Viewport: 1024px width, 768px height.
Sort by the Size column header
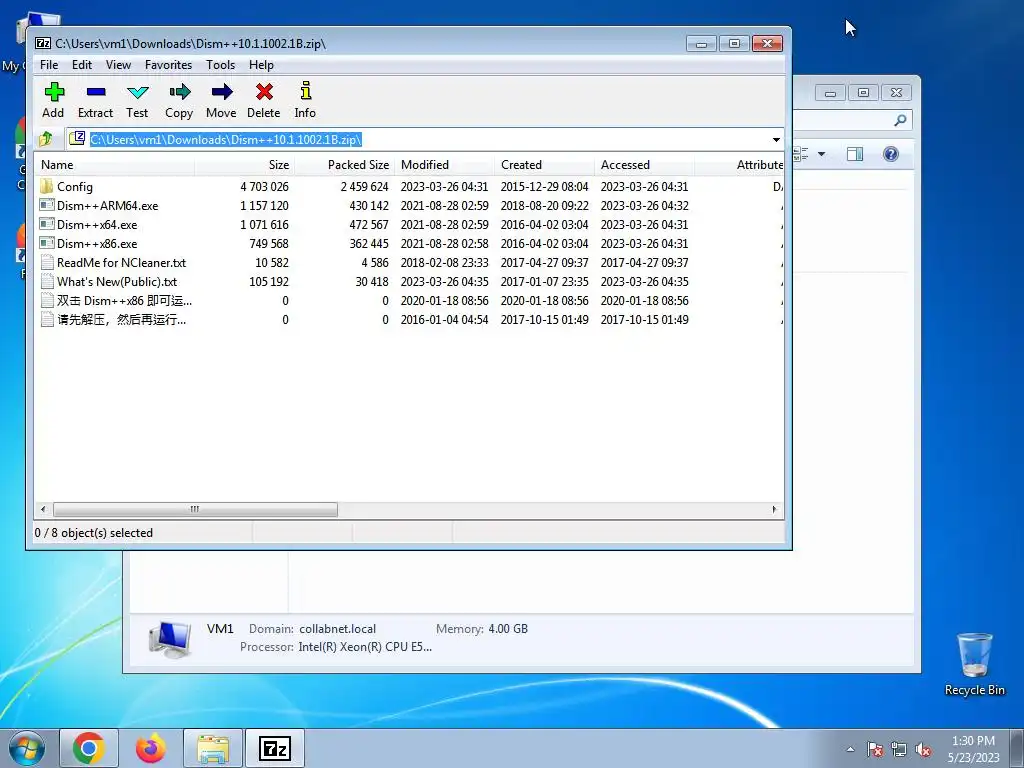click(244, 165)
